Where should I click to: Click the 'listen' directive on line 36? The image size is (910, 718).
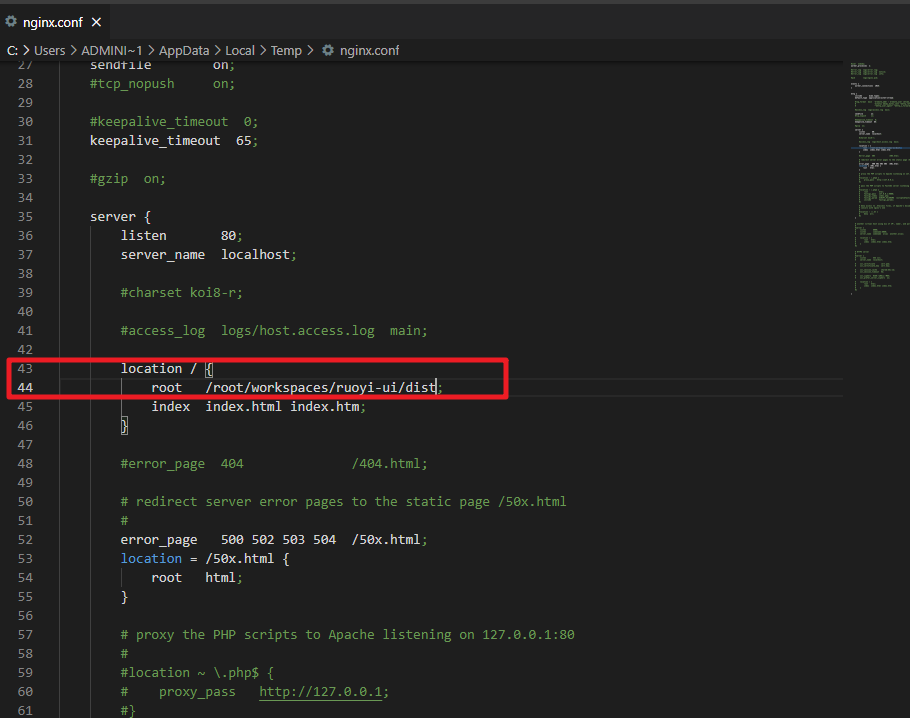143,236
